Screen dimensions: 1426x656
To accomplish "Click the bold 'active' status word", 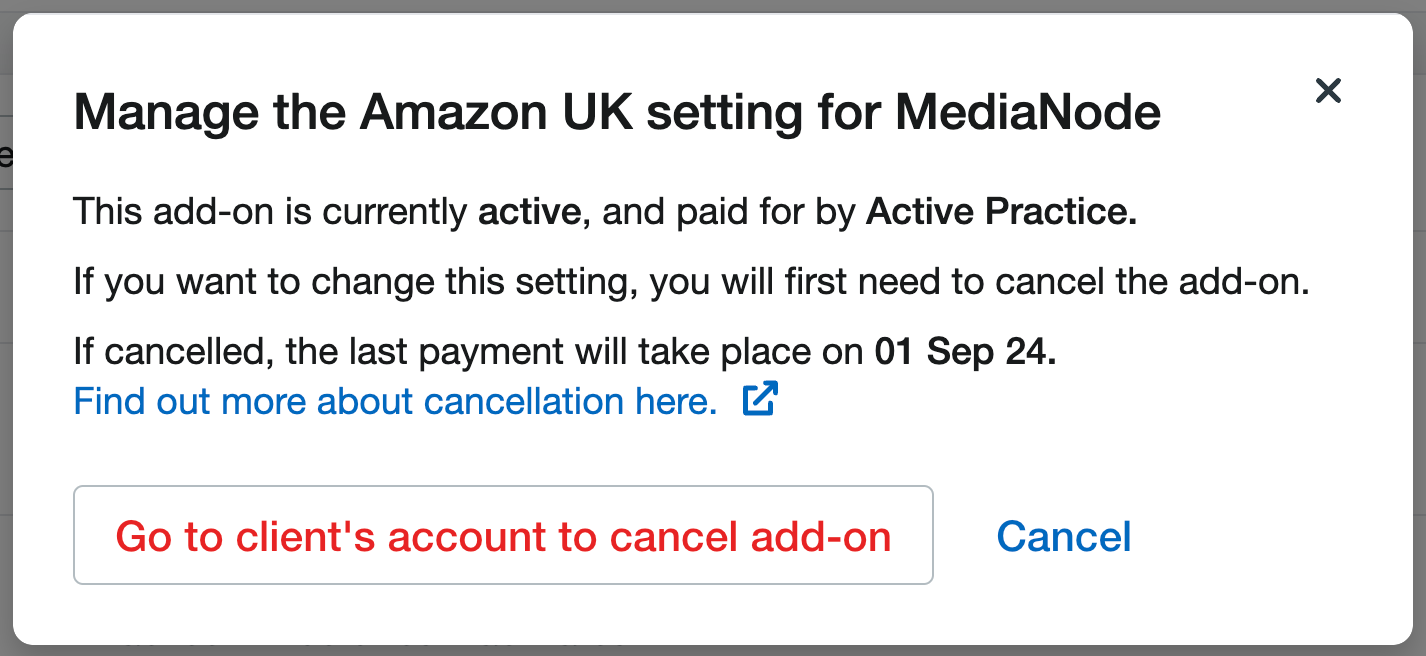I will [528, 212].
